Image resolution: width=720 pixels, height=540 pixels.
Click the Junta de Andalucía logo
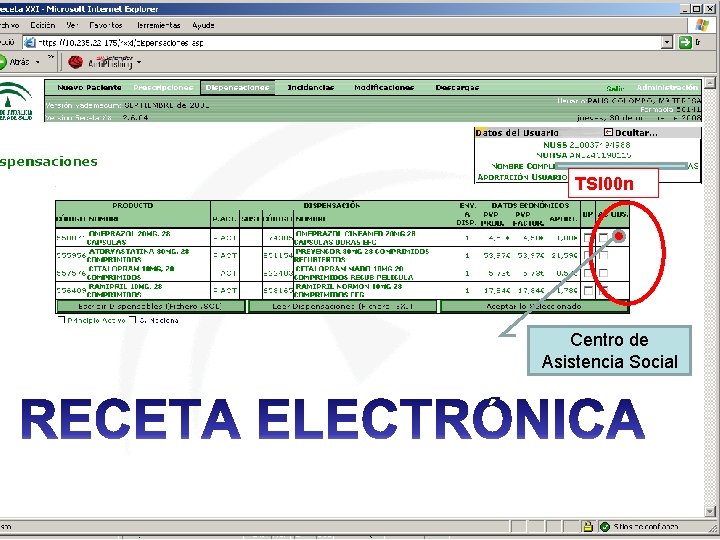[16, 101]
